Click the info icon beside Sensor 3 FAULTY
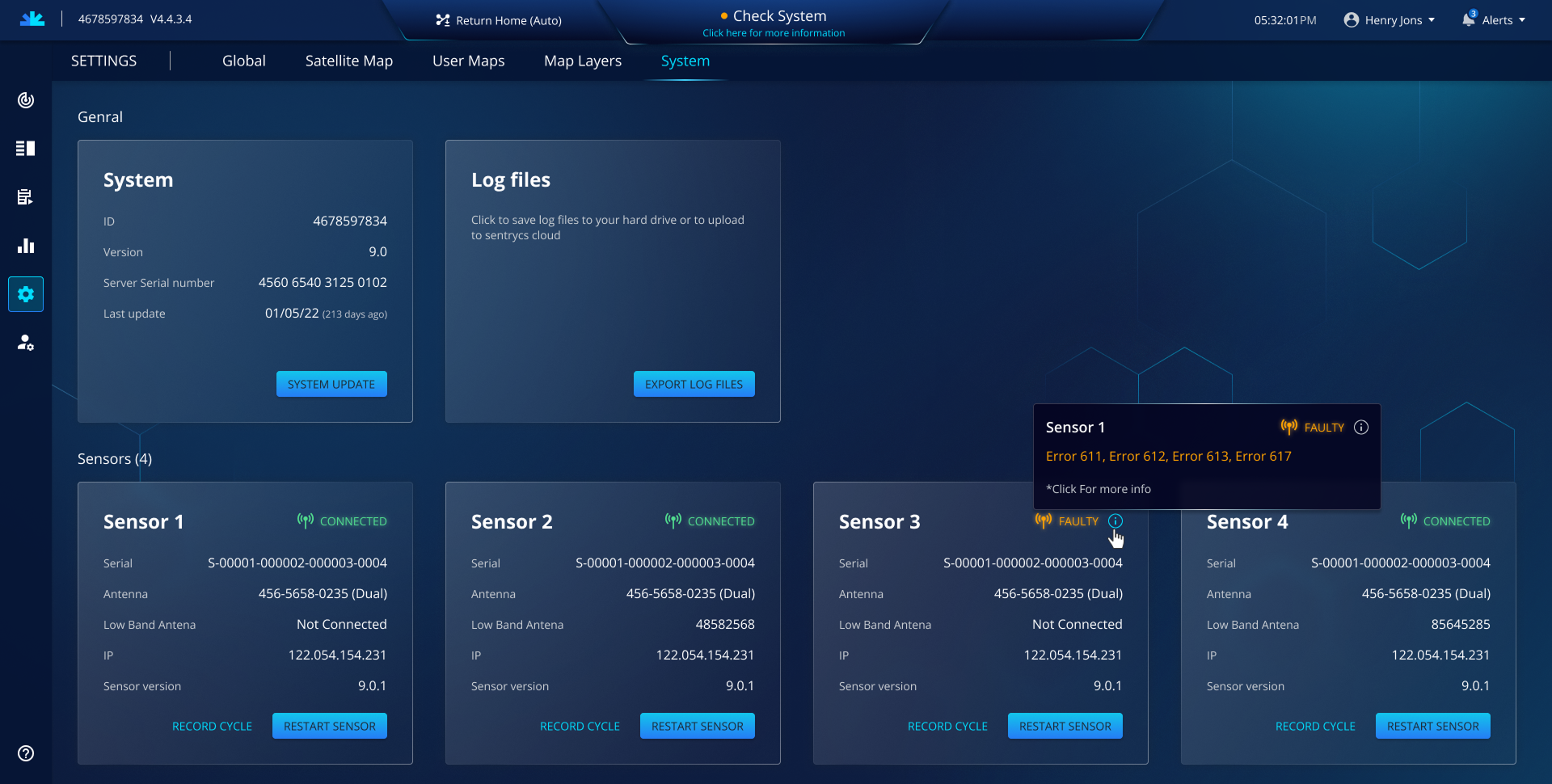The image size is (1552, 784). click(1115, 521)
